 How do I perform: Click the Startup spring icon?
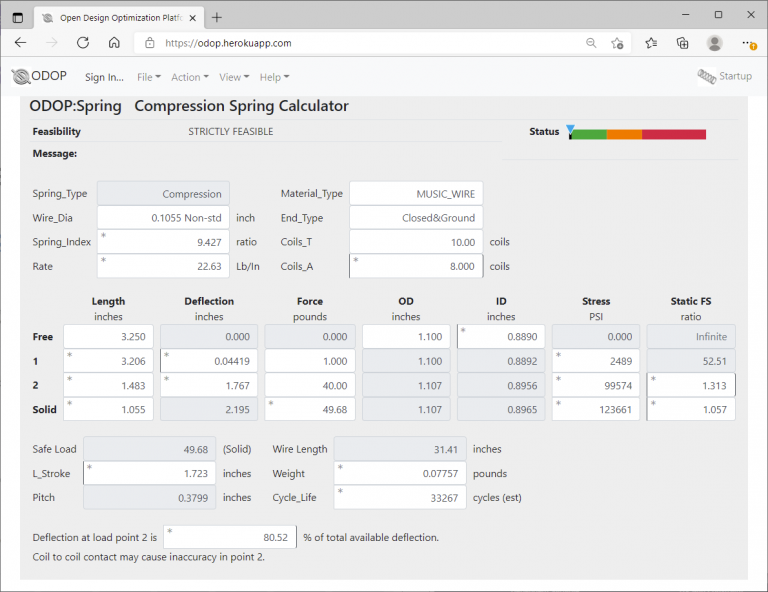(706, 76)
